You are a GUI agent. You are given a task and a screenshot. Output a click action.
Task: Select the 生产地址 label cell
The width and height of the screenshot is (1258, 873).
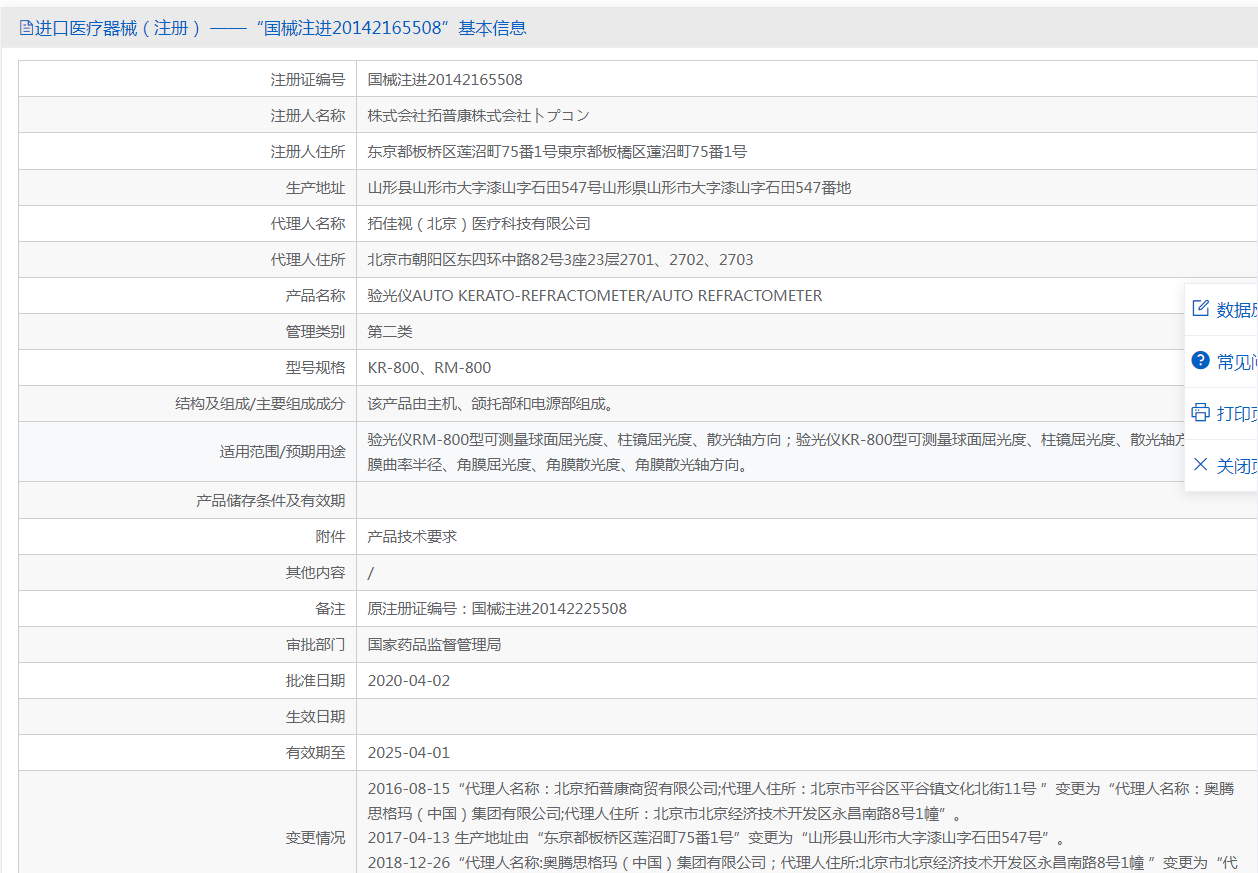[x=188, y=187]
